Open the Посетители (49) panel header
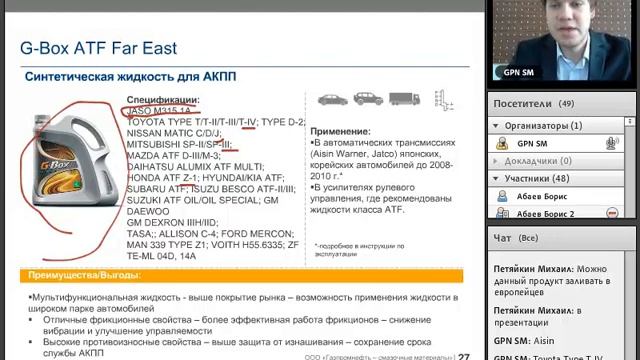Viewport: 640px width, 360px height. pyautogui.click(x=562, y=104)
